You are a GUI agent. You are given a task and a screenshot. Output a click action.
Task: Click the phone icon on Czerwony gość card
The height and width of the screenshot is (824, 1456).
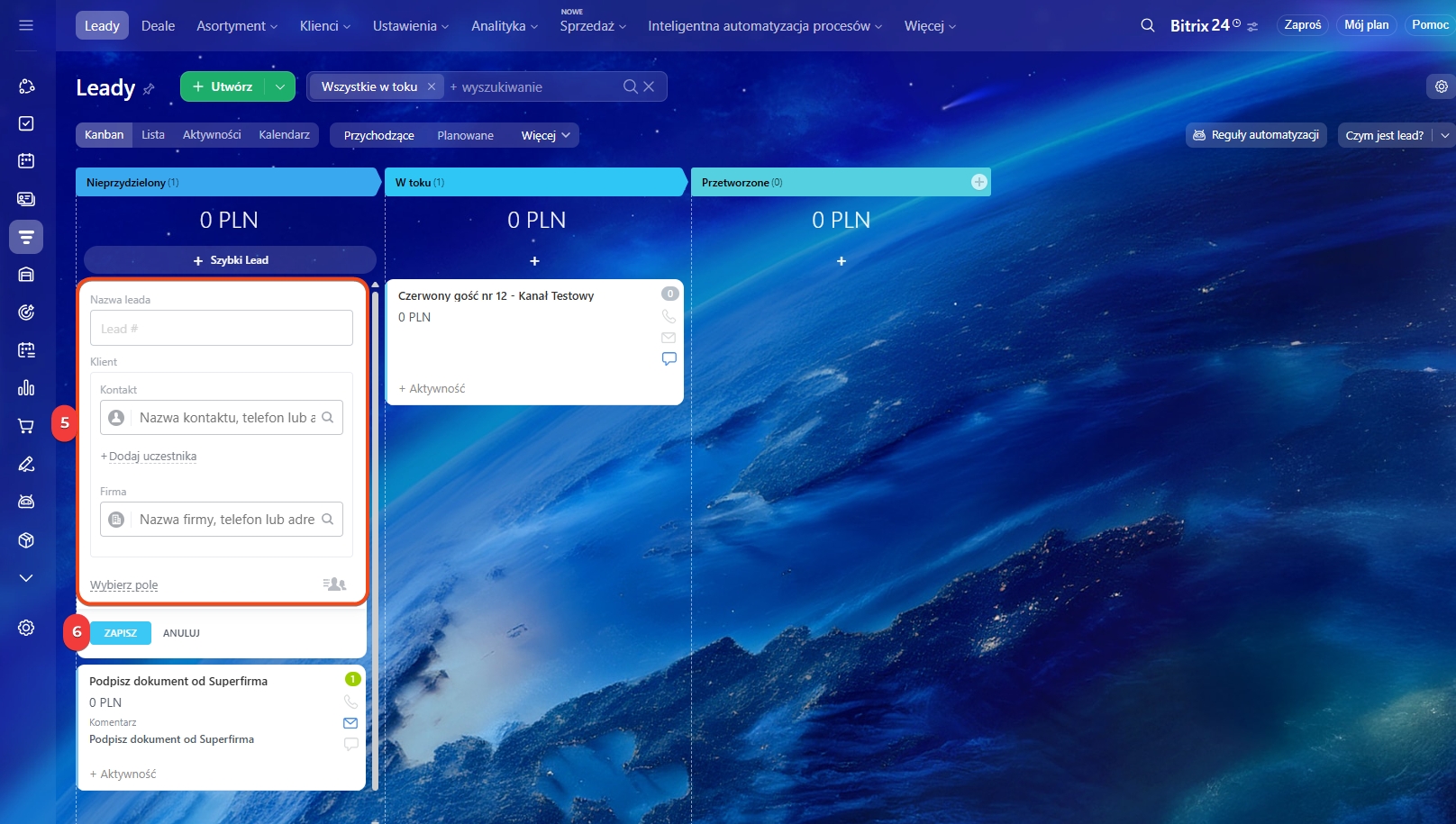click(x=669, y=317)
